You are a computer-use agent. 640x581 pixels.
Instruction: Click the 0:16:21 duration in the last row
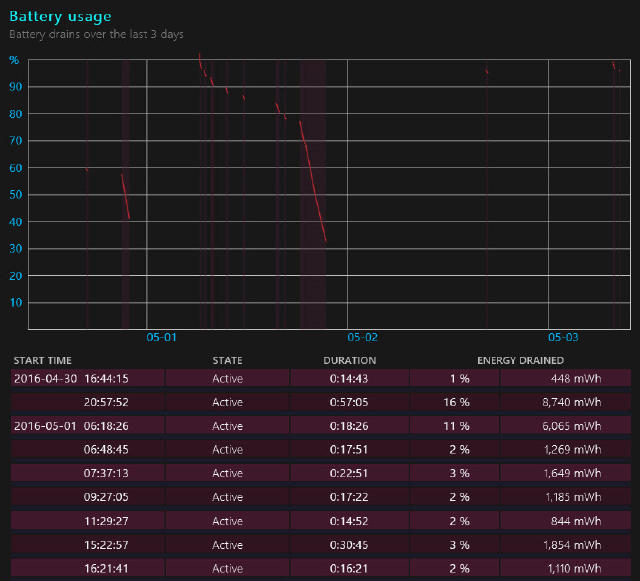pos(349,569)
